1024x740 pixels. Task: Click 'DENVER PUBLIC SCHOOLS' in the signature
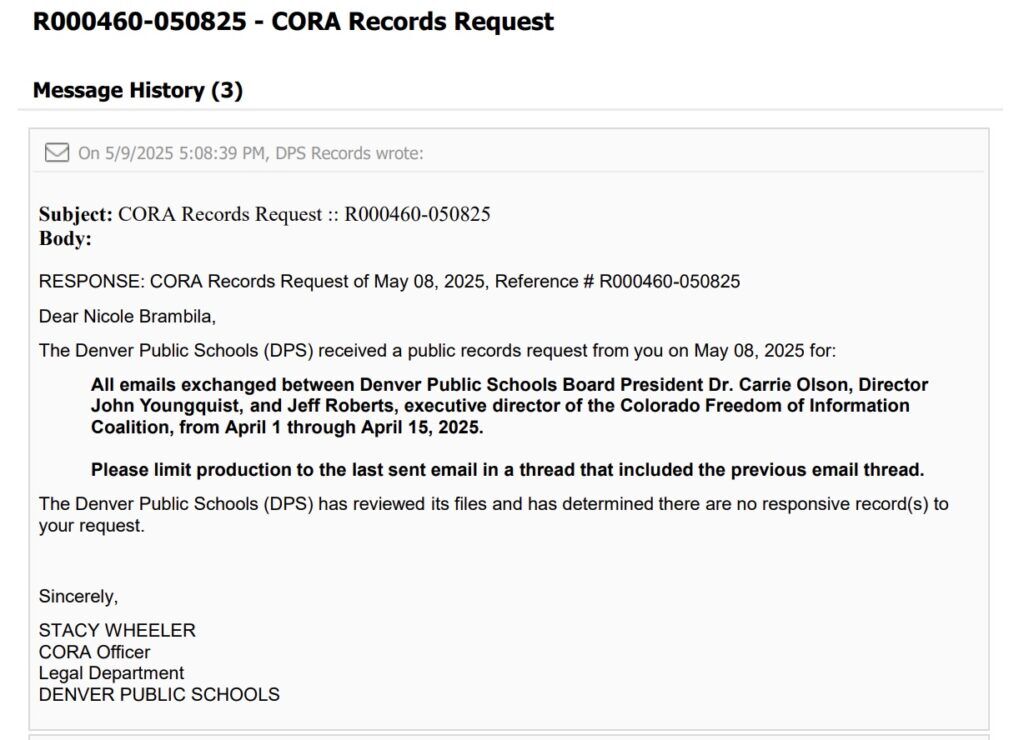tap(159, 694)
